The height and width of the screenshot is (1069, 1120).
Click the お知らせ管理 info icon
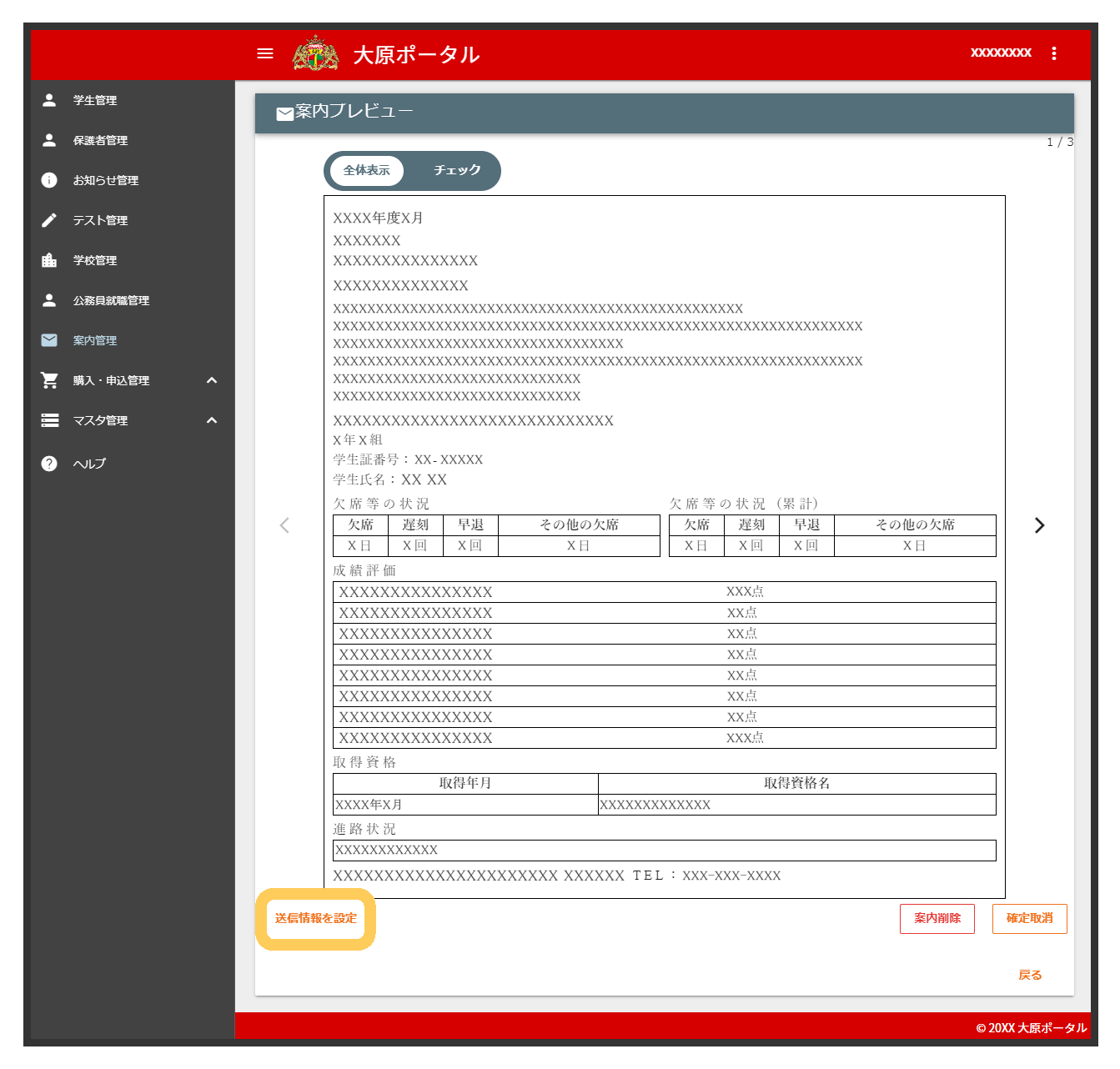coord(49,180)
